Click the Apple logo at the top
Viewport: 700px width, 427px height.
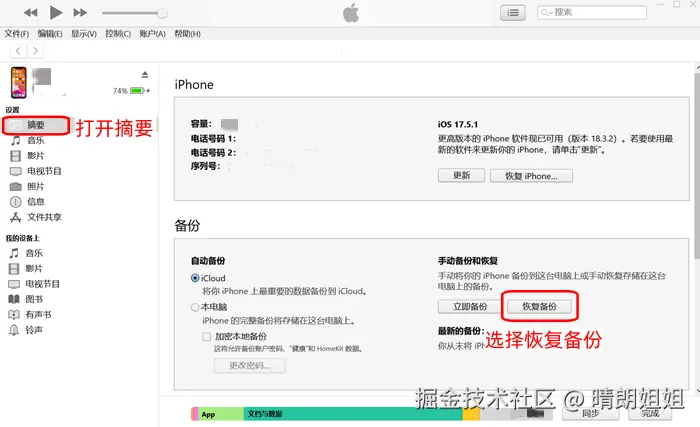(351, 13)
